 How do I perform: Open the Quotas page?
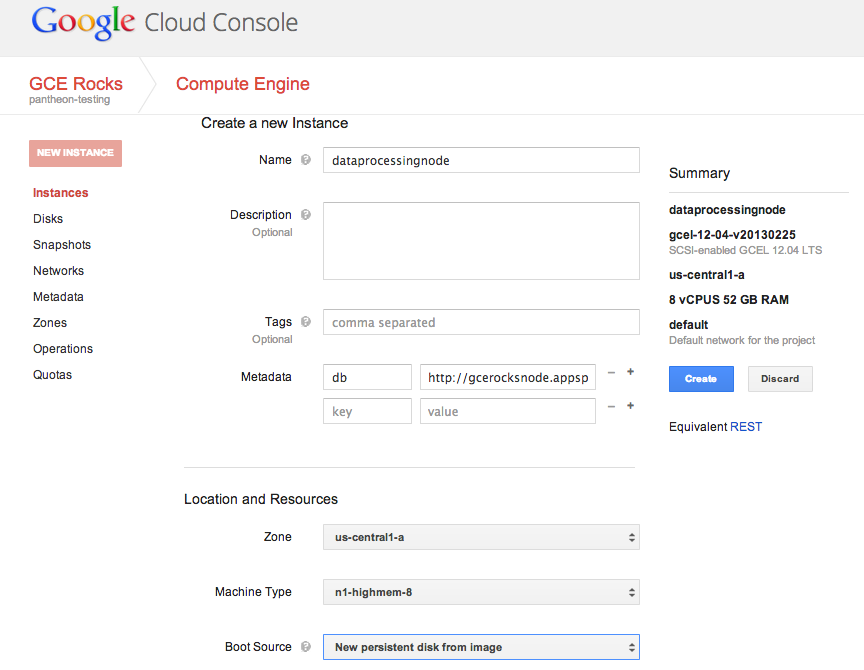[x=52, y=374]
